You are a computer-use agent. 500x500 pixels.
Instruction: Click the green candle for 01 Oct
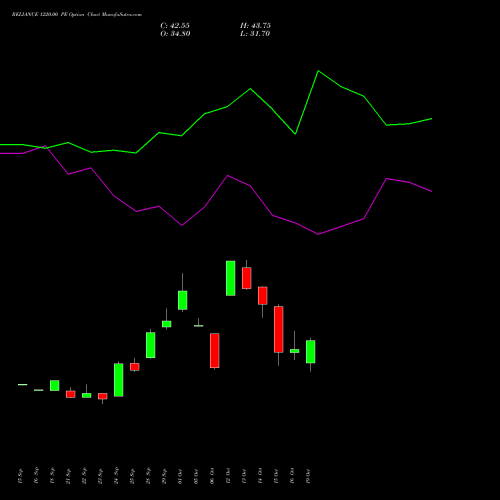183,300
